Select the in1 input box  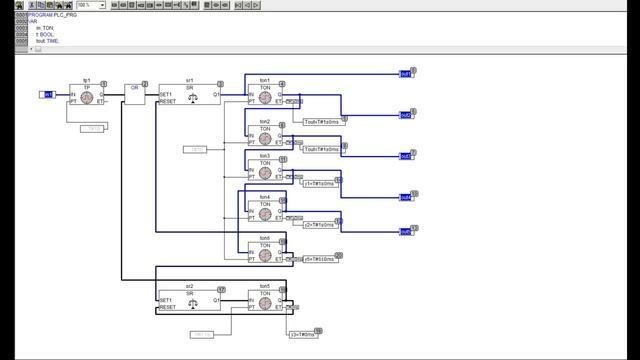(48, 95)
